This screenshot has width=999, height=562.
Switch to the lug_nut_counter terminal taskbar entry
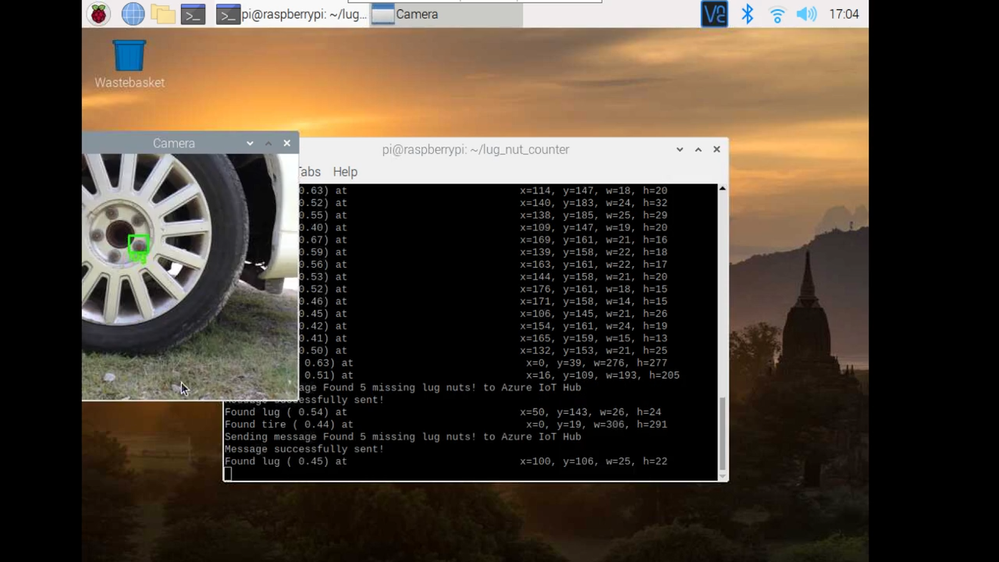[291, 14]
